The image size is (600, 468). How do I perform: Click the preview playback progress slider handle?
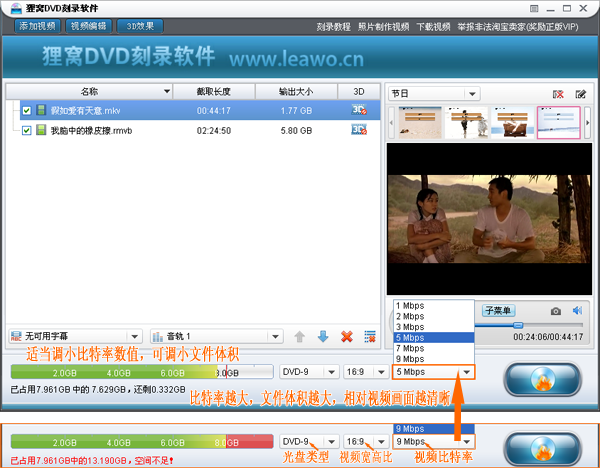click(x=518, y=325)
